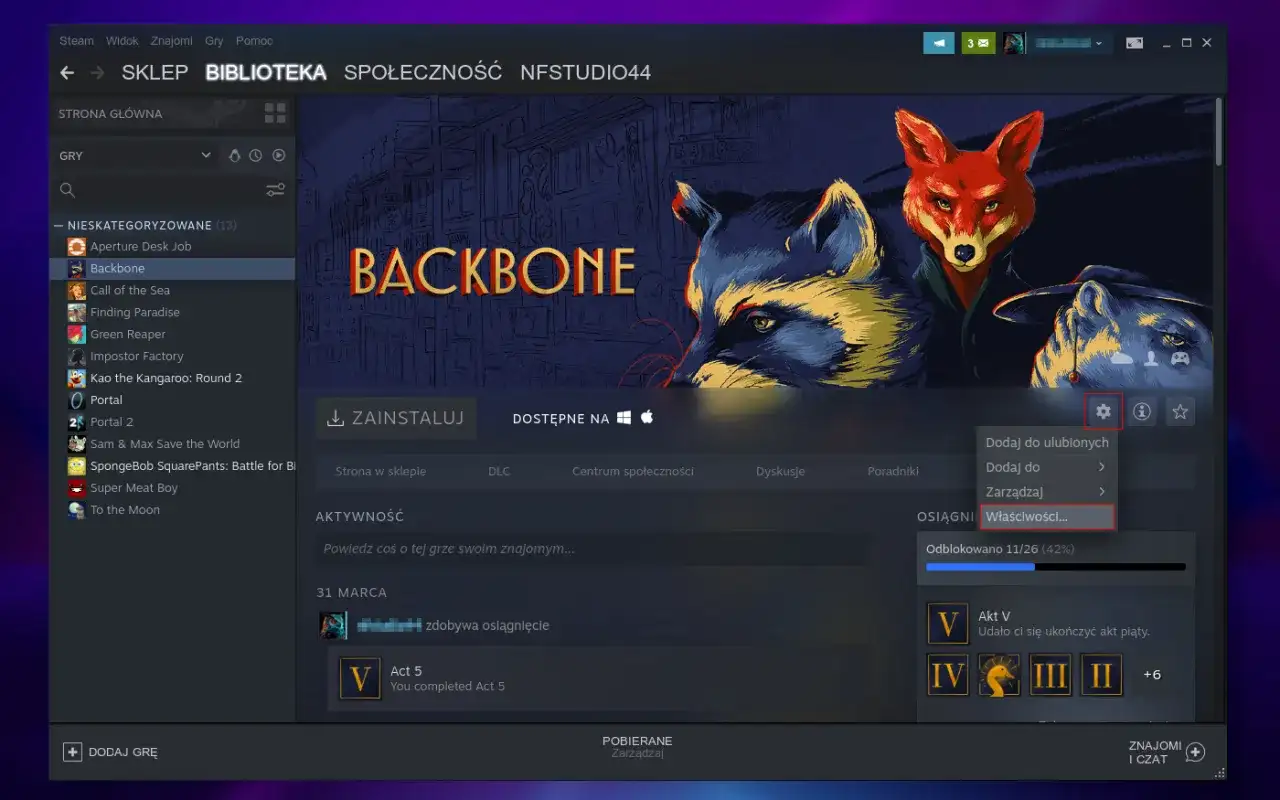Open Zarządzaj under POBIERANE
1280x800 pixels.
coord(640,753)
